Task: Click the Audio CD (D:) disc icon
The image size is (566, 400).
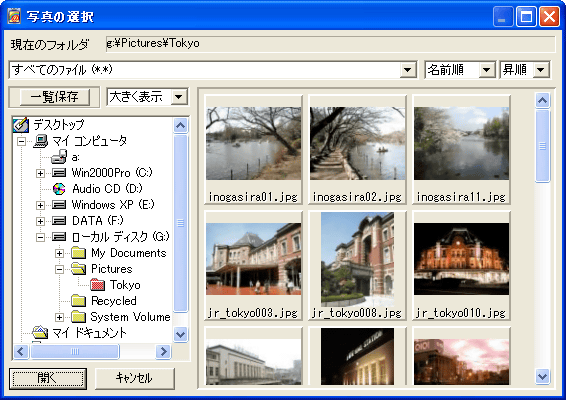Action: click(59, 188)
